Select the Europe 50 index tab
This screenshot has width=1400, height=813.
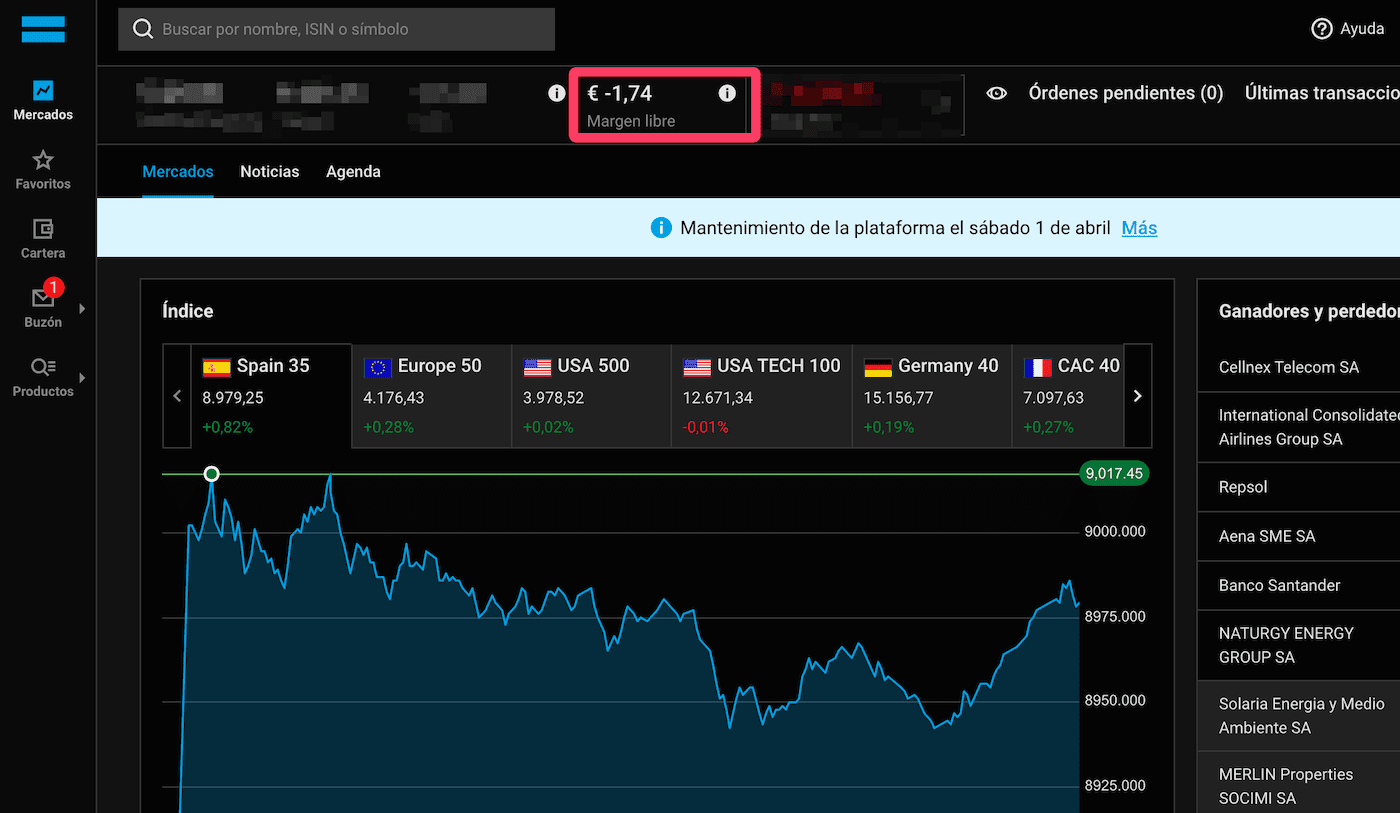[x=431, y=396]
